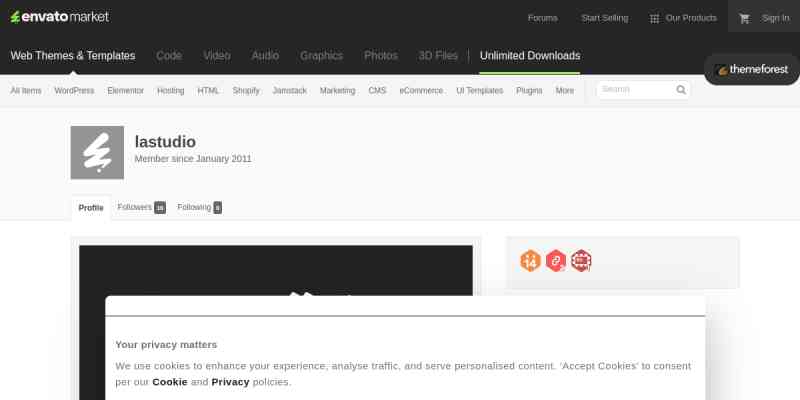Viewport: 800px width, 400px height.
Task: Select the Photos category
Action: (381, 56)
